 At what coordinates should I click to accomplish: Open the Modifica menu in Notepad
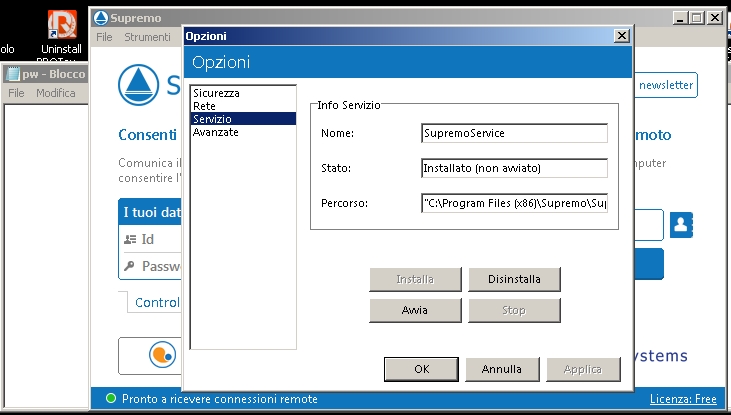pyautogui.click(x=56, y=93)
